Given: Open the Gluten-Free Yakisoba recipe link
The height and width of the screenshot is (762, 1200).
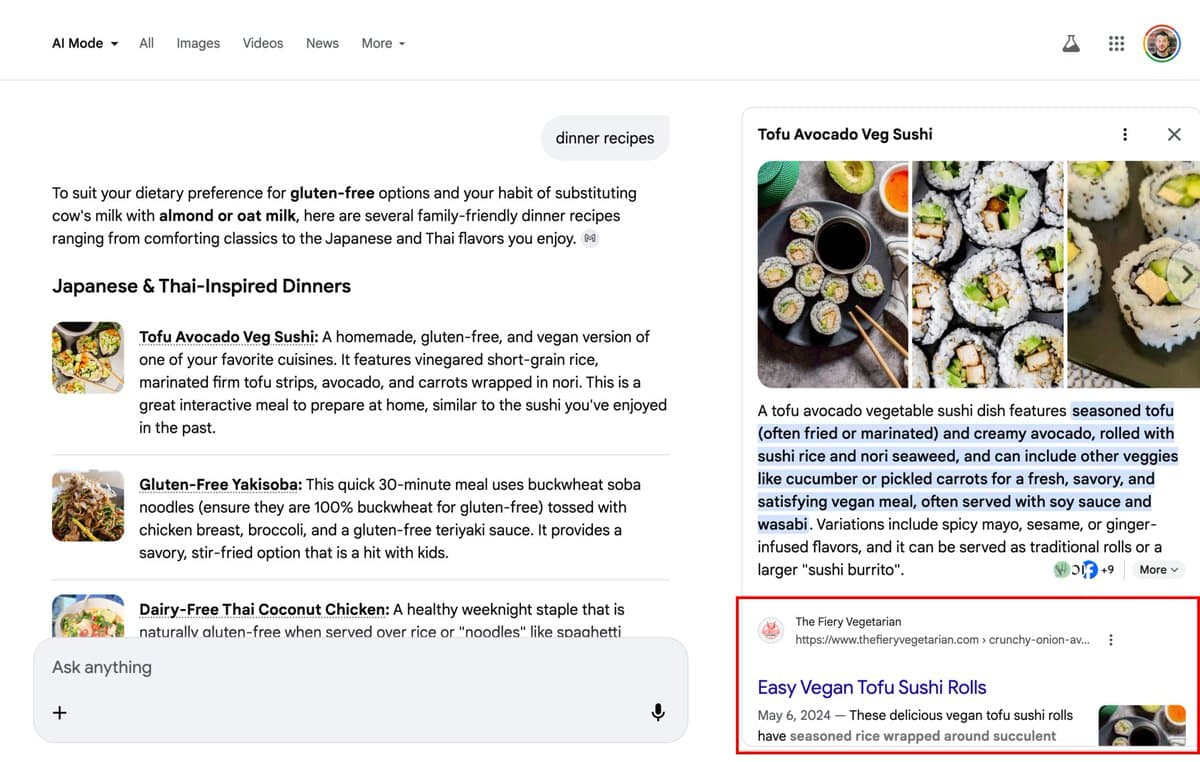Looking at the screenshot, I should tap(219, 484).
